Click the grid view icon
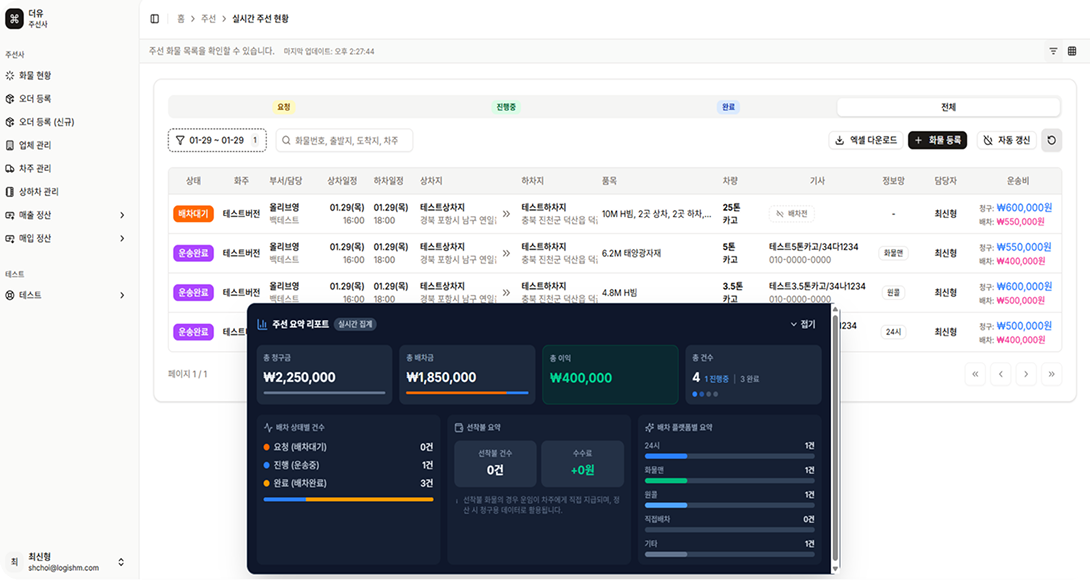This screenshot has height=580, width=1090. click(x=1072, y=51)
